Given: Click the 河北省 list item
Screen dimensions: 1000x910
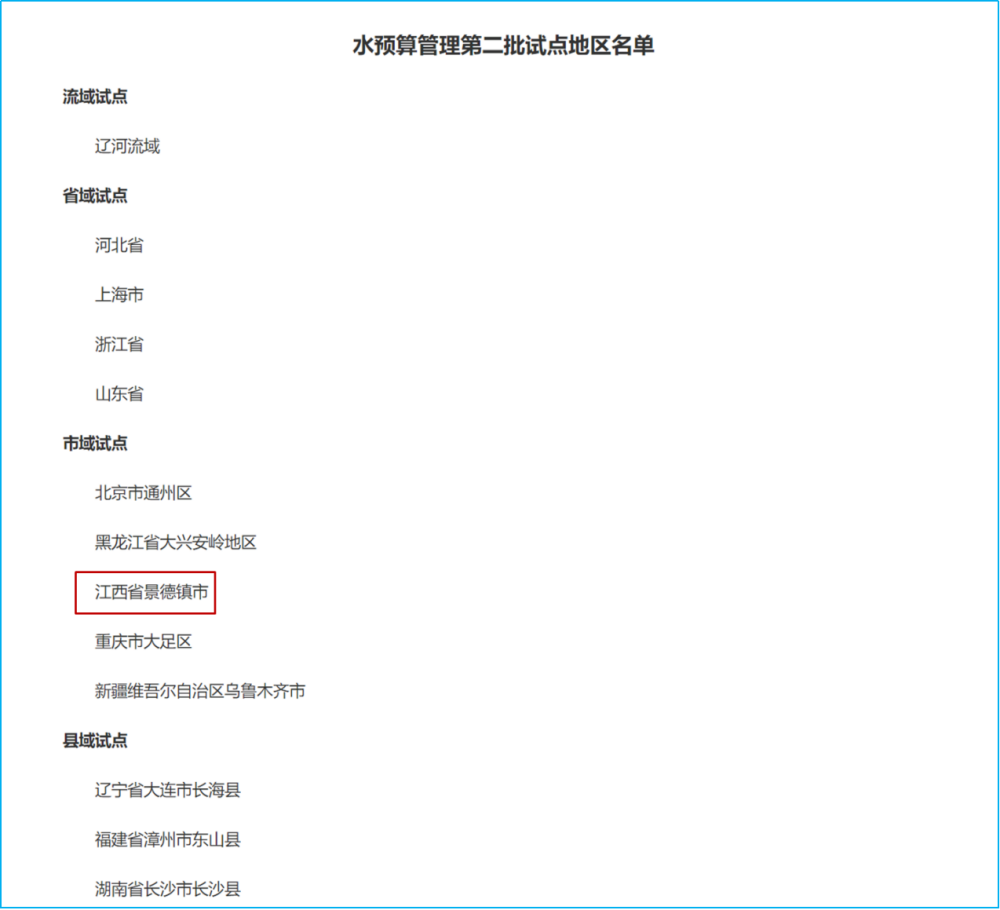Looking at the screenshot, I should click(117, 245).
